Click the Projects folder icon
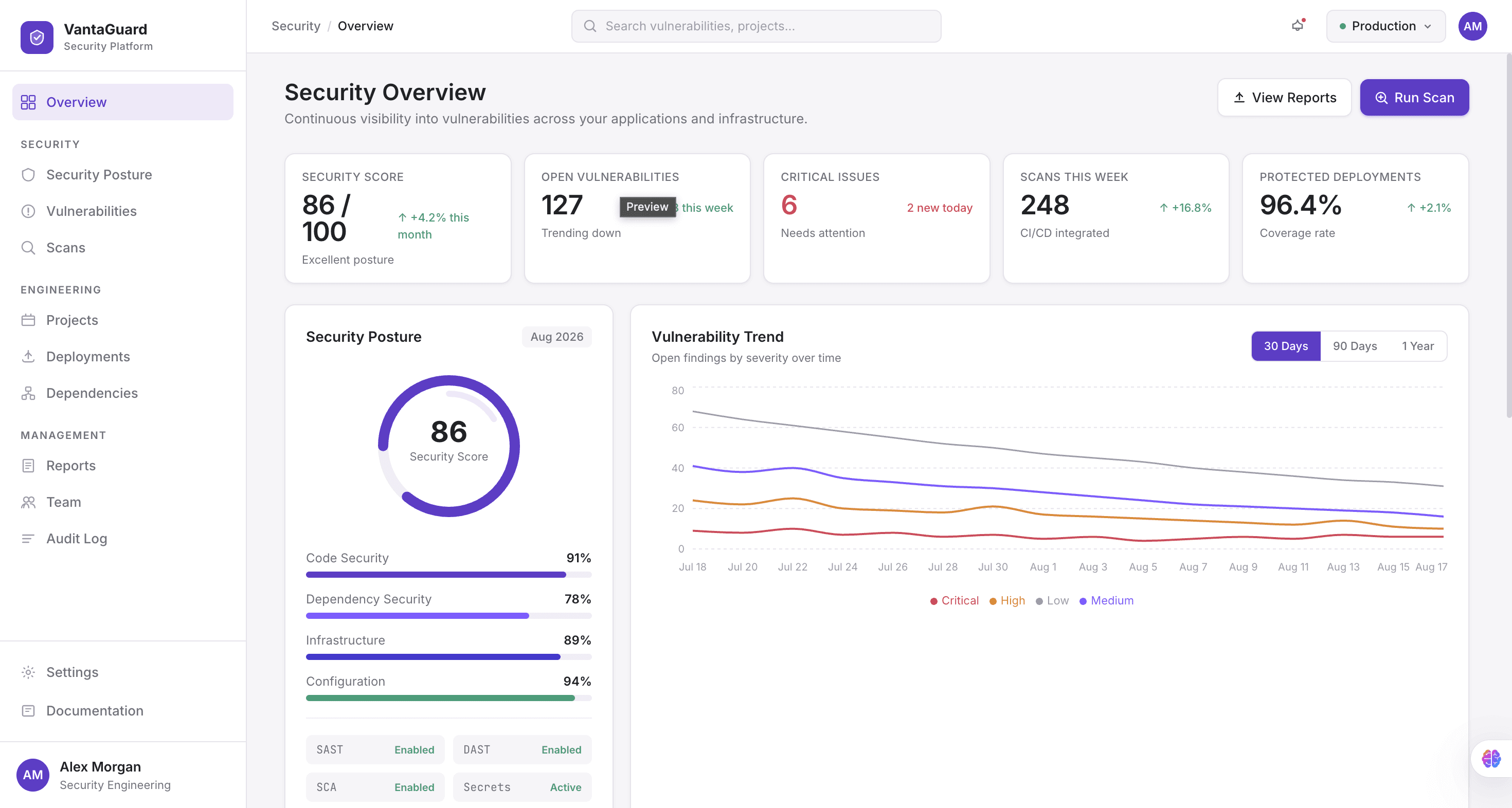 click(28, 320)
